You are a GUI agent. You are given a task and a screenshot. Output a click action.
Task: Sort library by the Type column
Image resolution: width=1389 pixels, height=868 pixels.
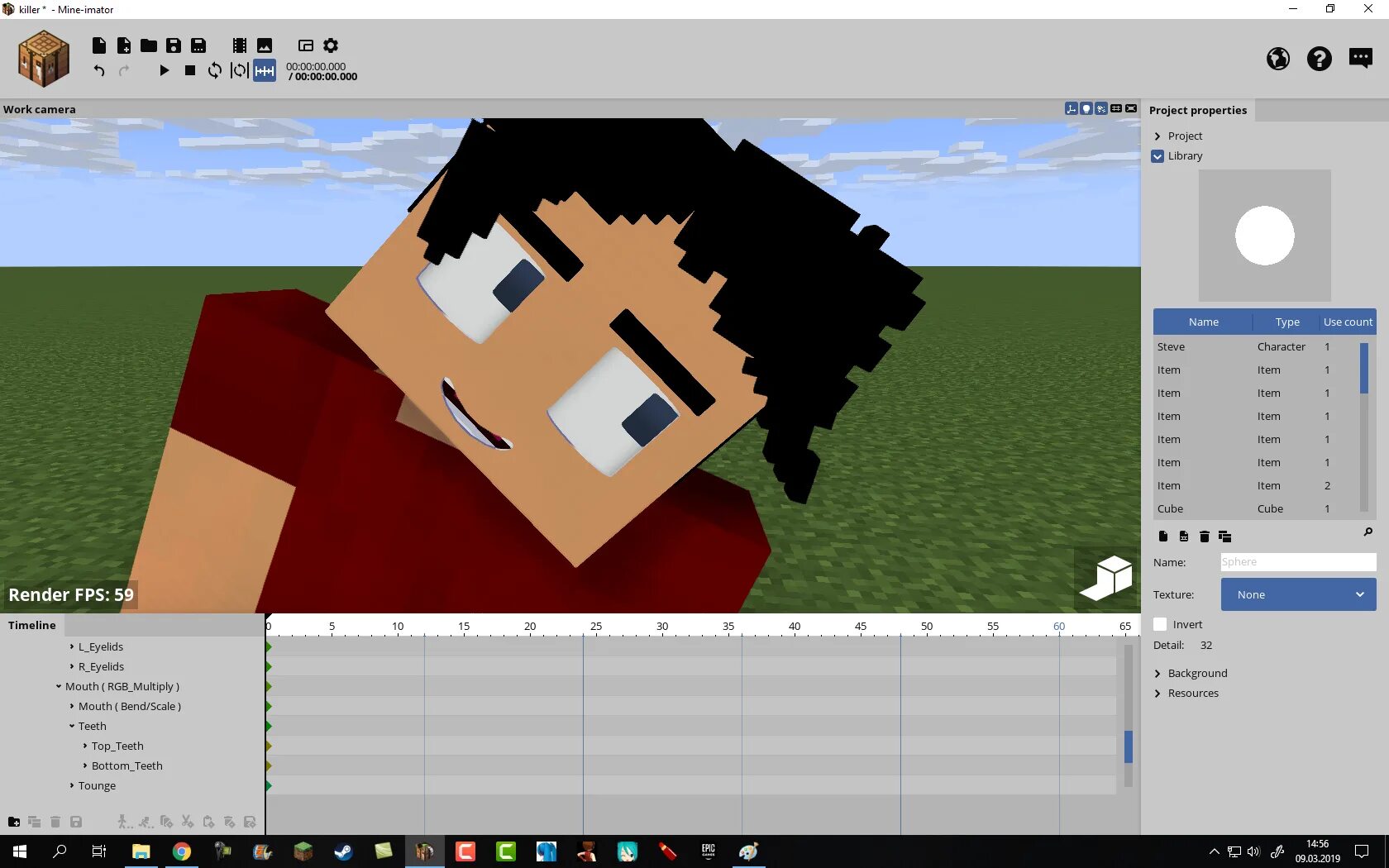(x=1286, y=322)
